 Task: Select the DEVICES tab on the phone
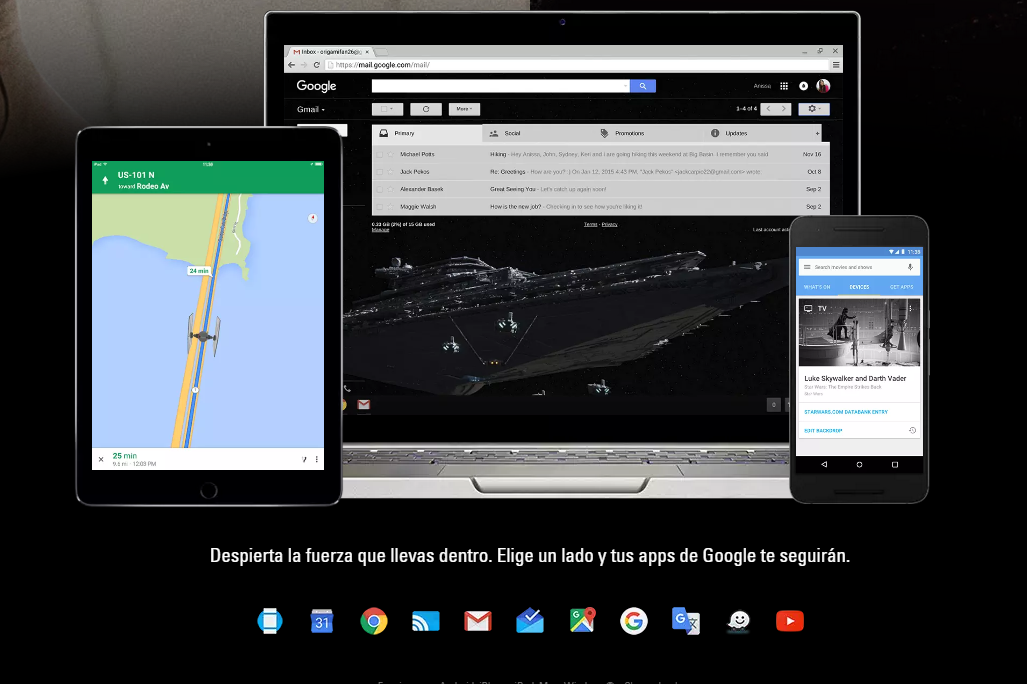point(859,287)
